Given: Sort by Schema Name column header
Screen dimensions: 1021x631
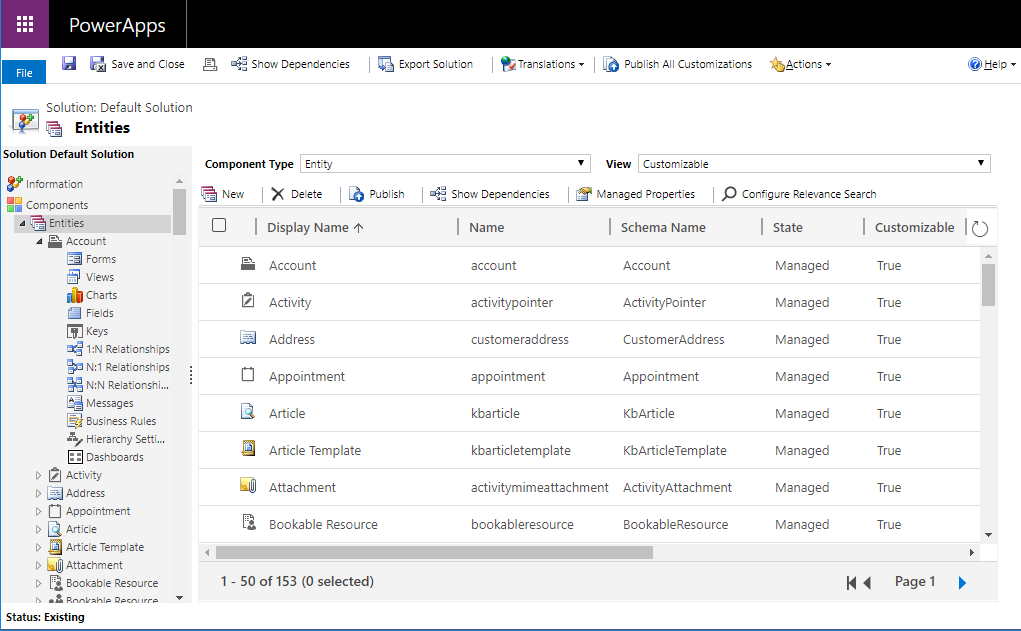Looking at the screenshot, I should click(663, 227).
